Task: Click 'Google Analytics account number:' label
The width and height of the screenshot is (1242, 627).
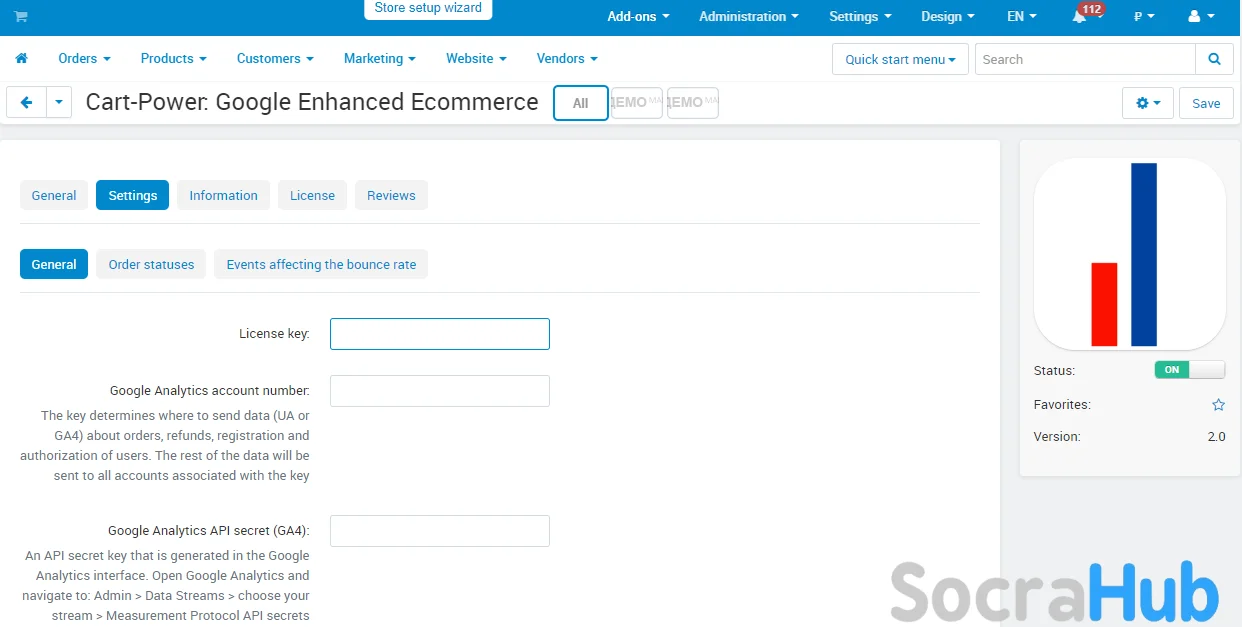Action: pyautogui.click(x=209, y=391)
